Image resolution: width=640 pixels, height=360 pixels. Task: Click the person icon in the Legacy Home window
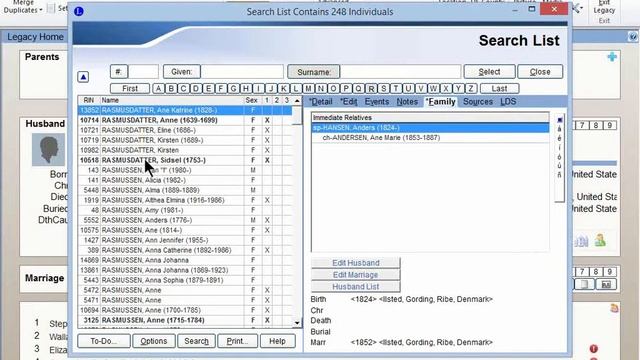pyautogui.click(x=600, y=240)
